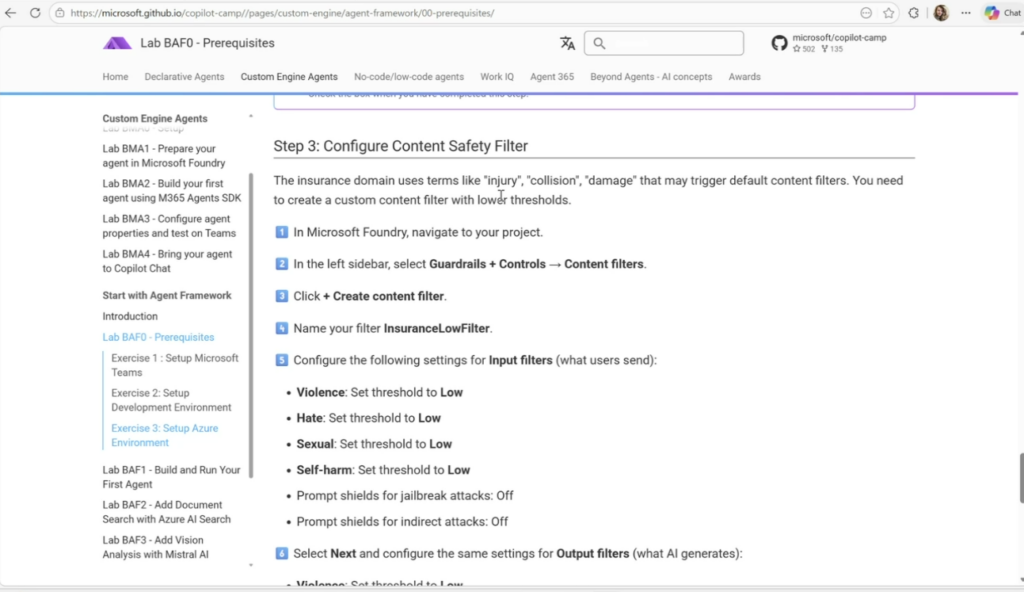1024x592 pixels.
Task: Go to the Awards tab
Action: pos(744,77)
